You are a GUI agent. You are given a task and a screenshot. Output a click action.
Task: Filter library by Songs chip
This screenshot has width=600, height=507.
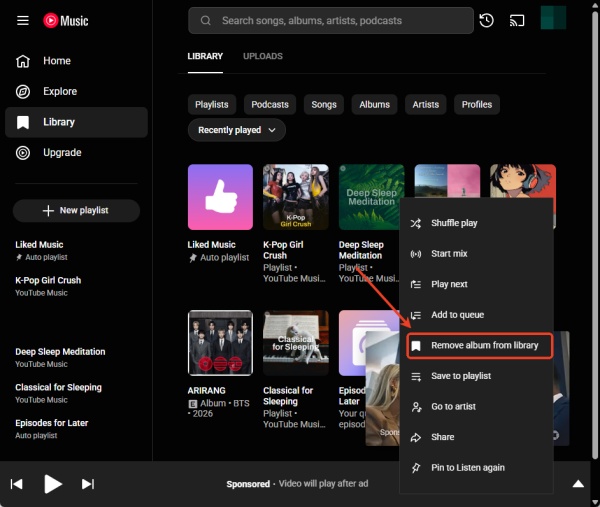coord(324,104)
